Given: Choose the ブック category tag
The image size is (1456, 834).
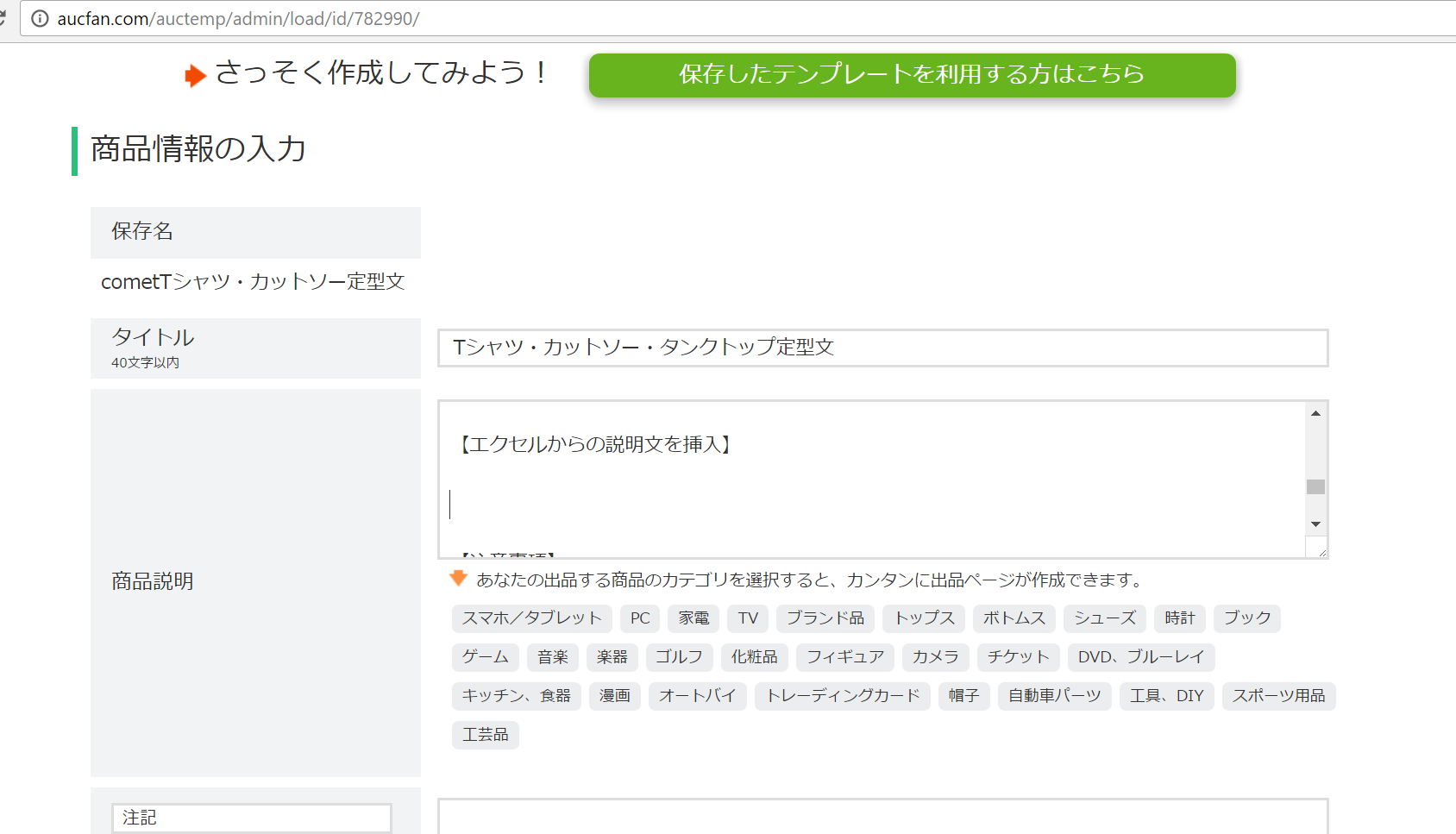Looking at the screenshot, I should click(1247, 618).
